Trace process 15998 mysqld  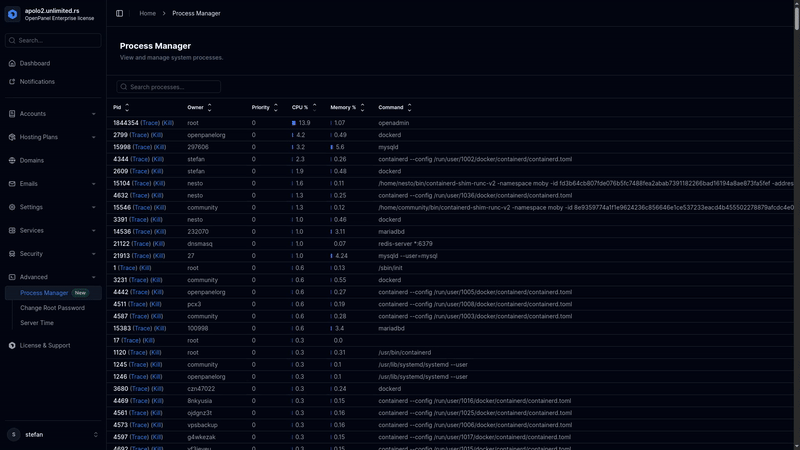tap(140, 147)
